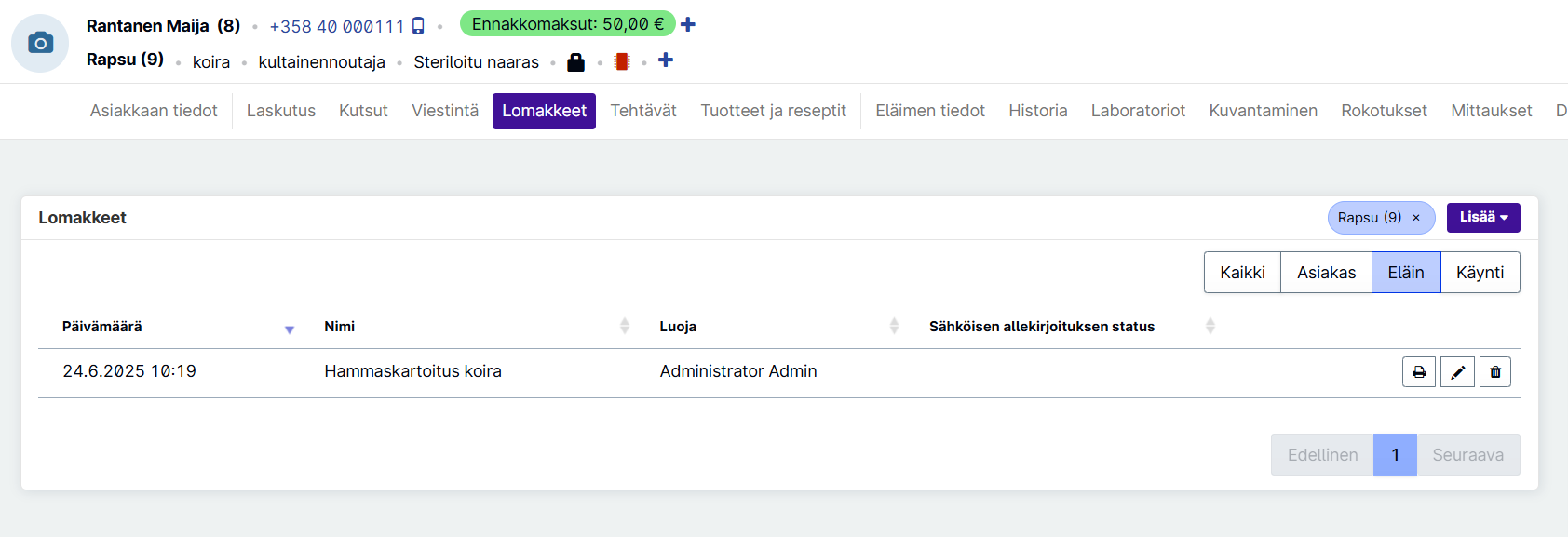Click the Ennakkomaksut 50,00 € badge
1568x537 pixels.
point(567,24)
